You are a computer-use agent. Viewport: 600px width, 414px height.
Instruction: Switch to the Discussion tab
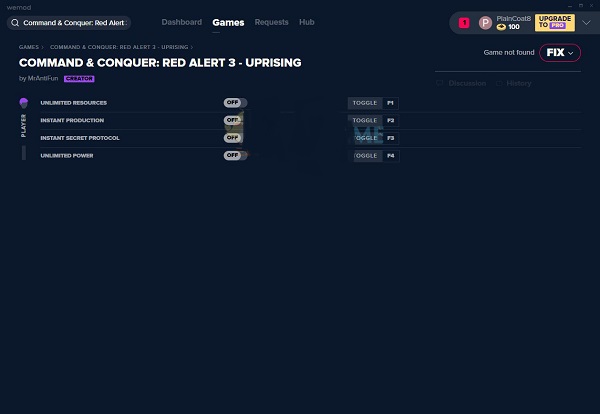pyautogui.click(x=467, y=83)
